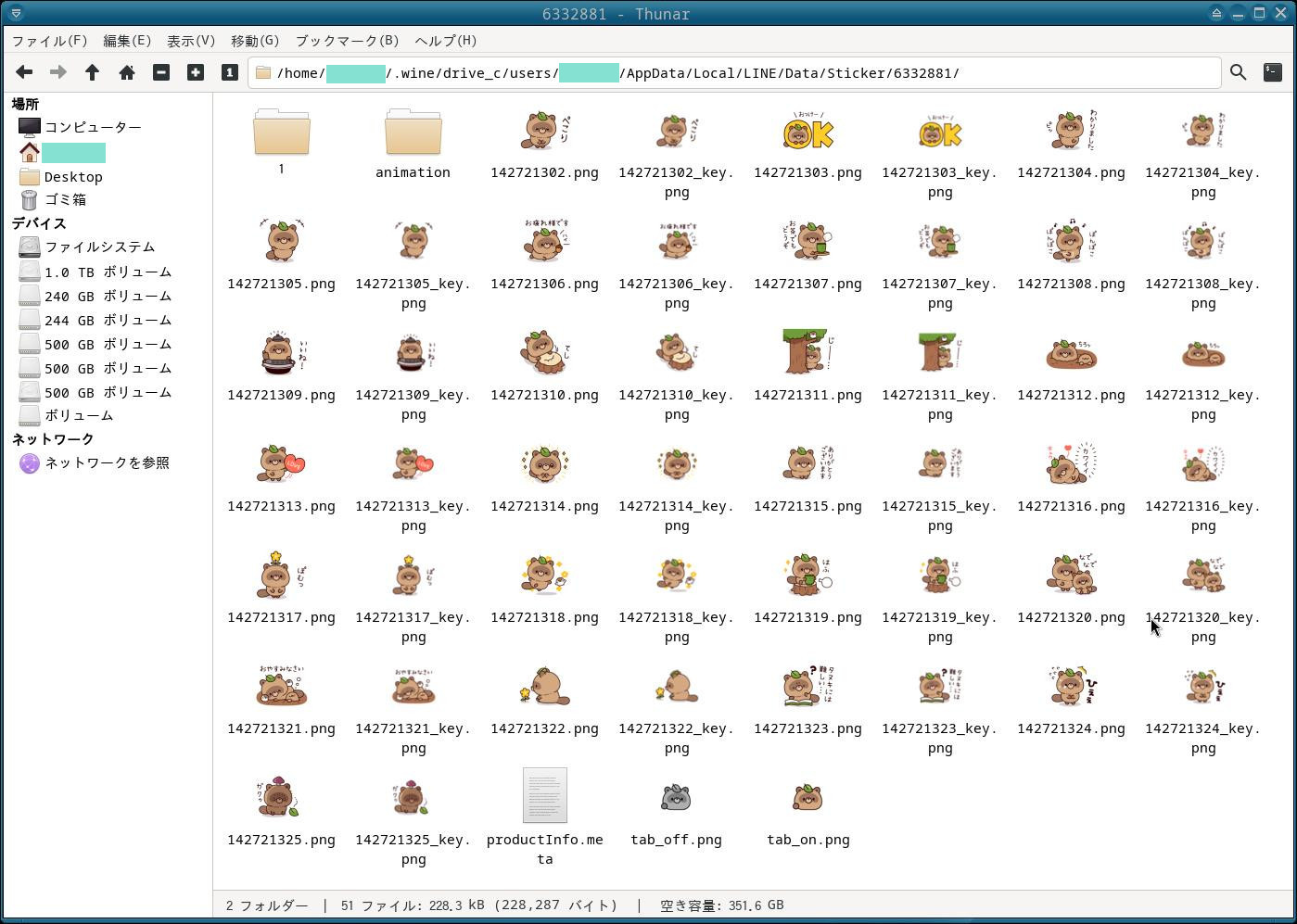
Task: Open the 1.0 TB ボリューム device
Action: click(x=108, y=272)
